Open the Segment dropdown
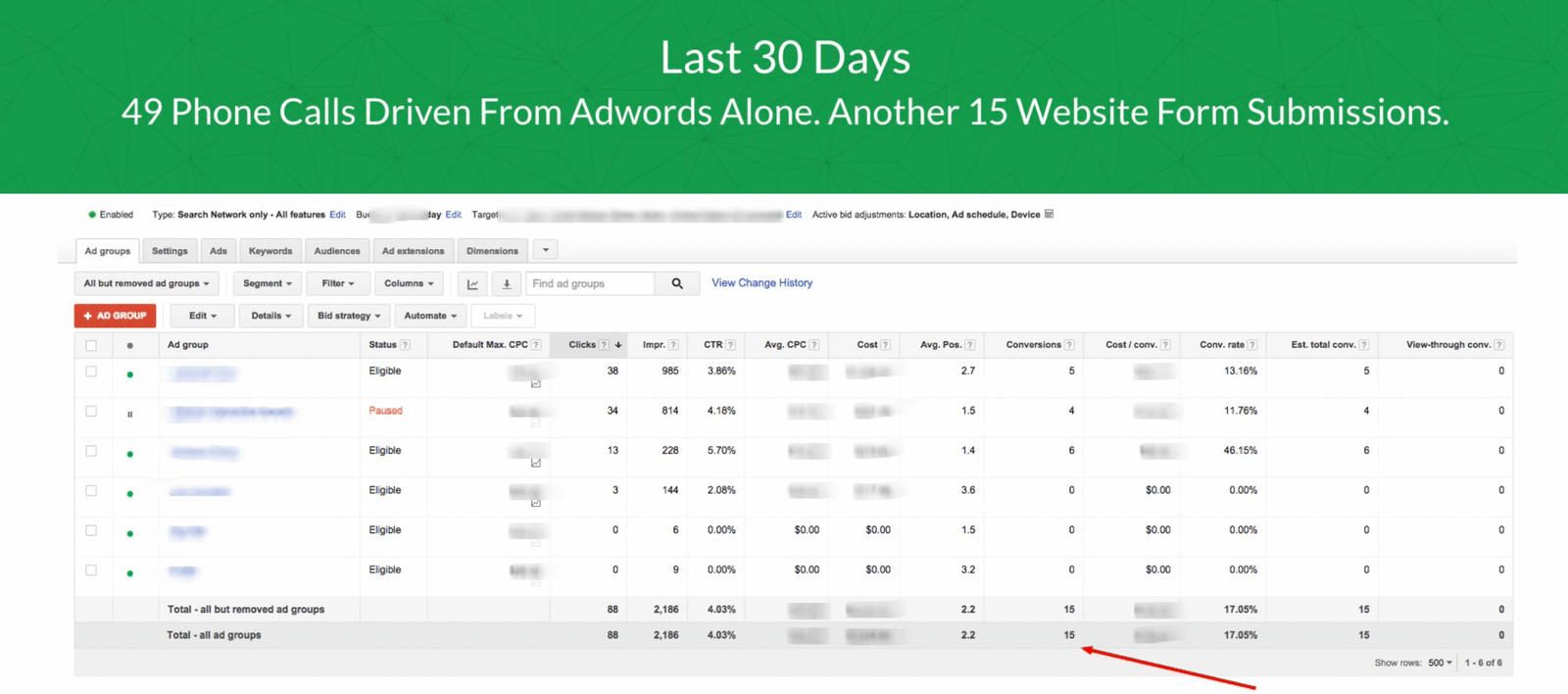Viewport: 1568px width, 694px height. [x=268, y=284]
